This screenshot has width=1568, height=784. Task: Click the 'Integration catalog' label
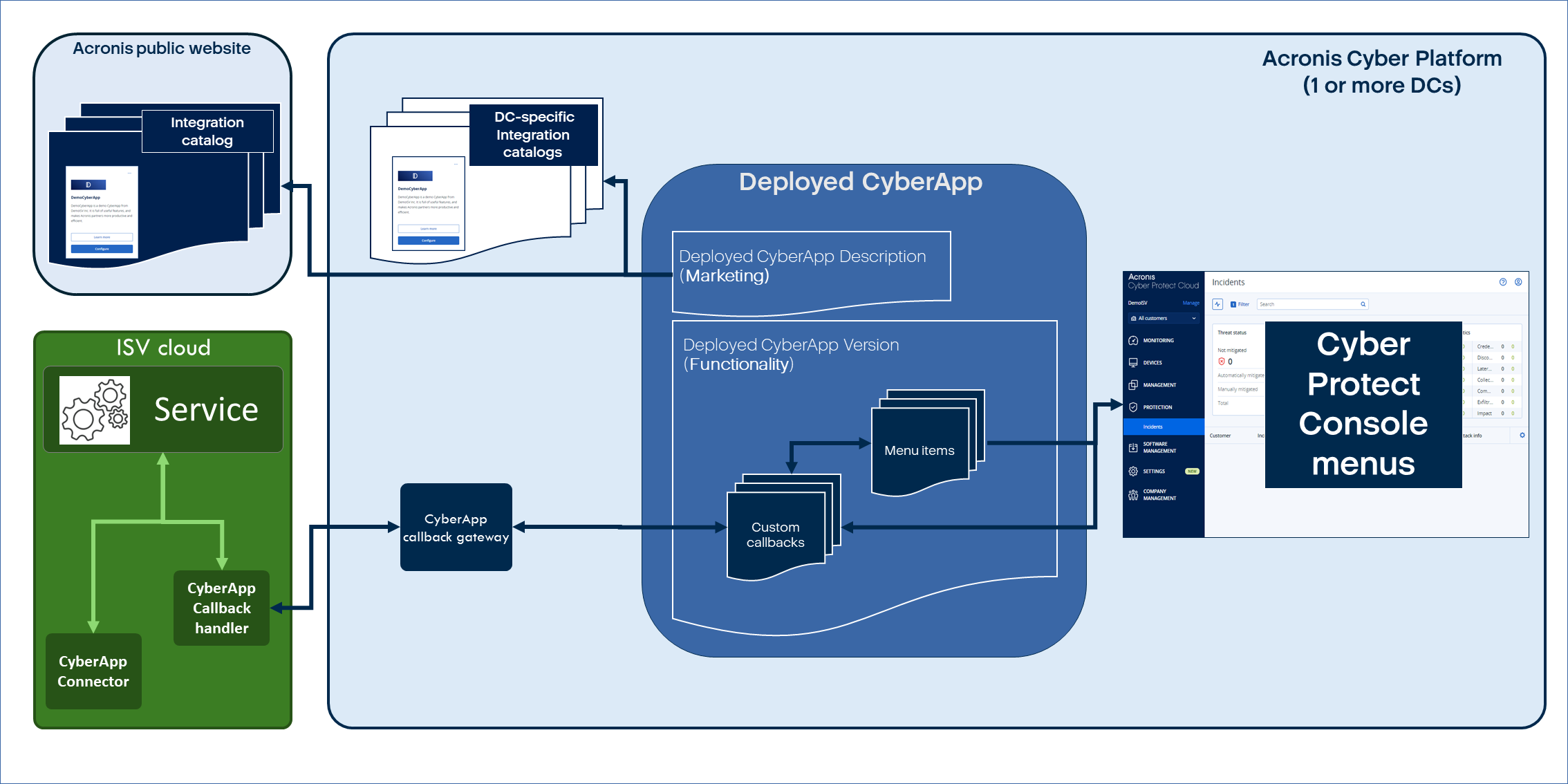point(207,131)
